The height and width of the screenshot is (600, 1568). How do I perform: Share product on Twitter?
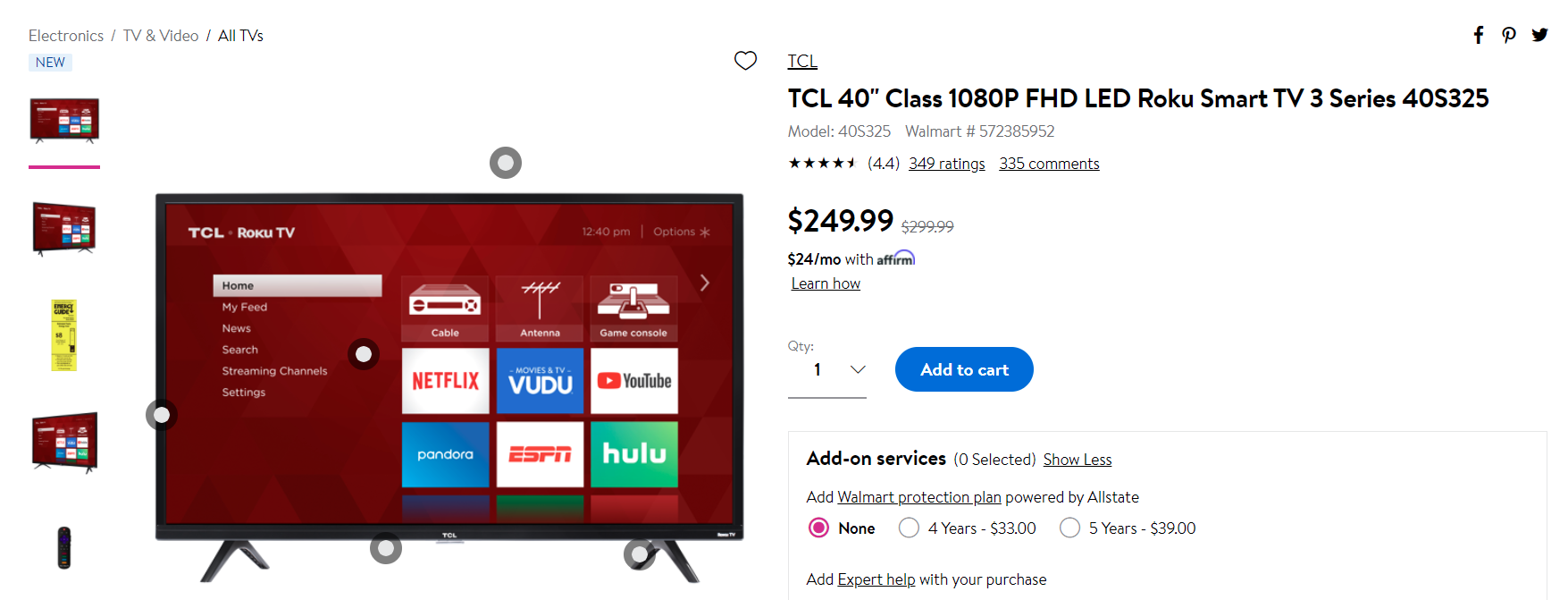click(1539, 35)
